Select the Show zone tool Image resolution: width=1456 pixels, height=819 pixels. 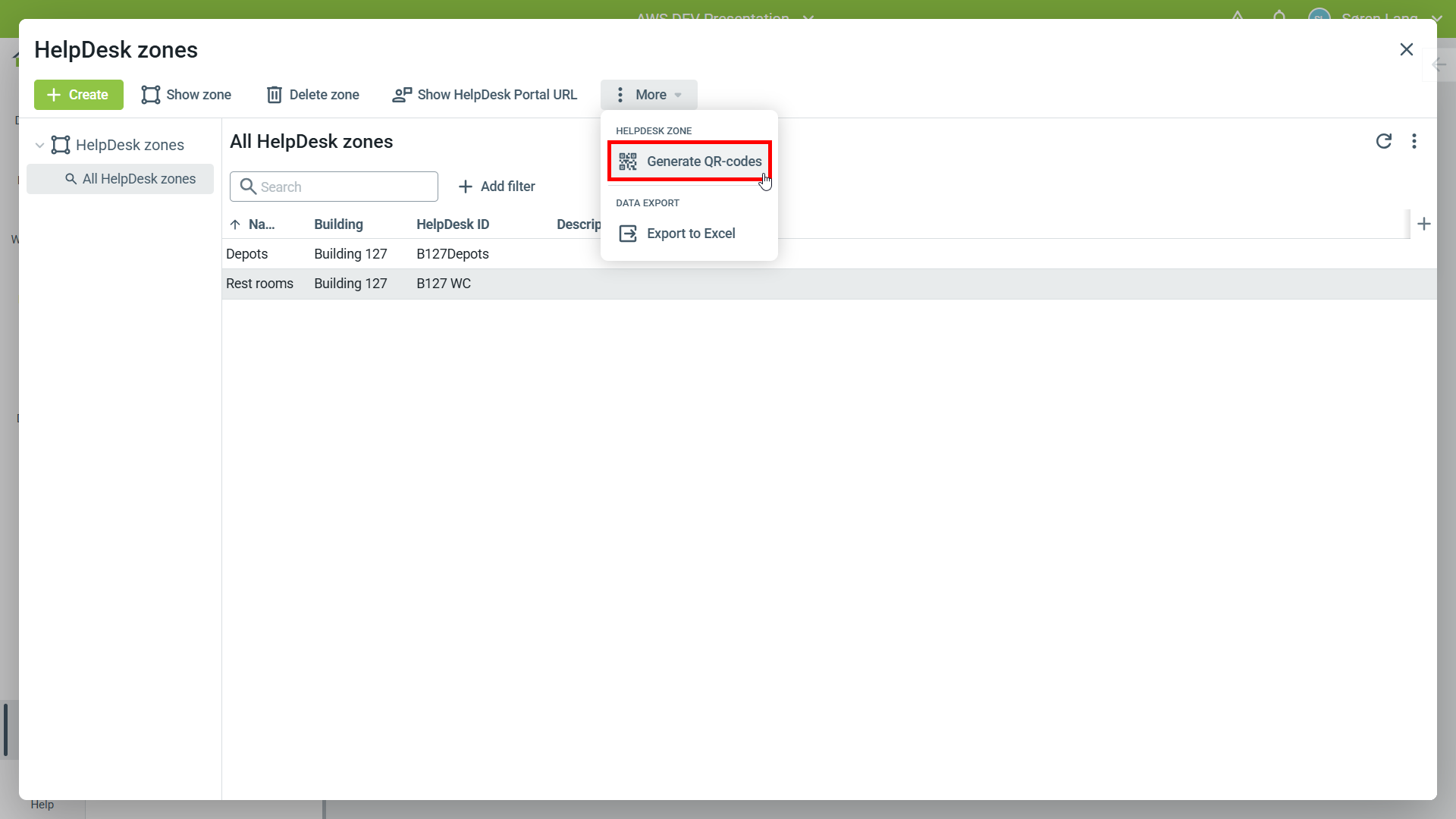click(187, 94)
